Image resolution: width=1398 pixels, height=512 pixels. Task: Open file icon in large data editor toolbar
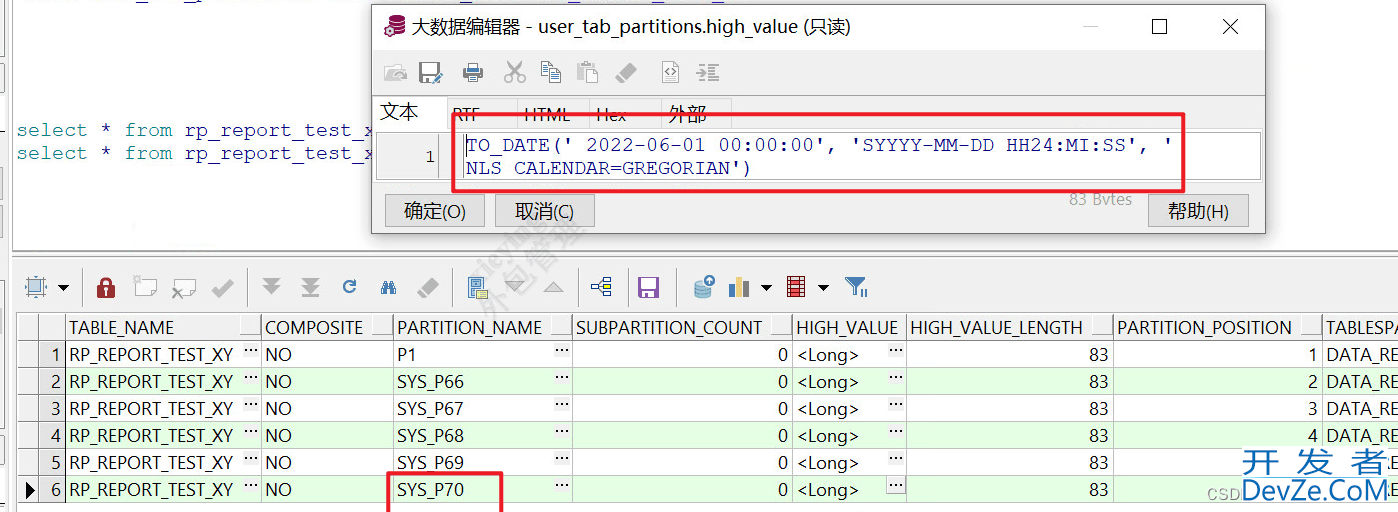click(396, 72)
